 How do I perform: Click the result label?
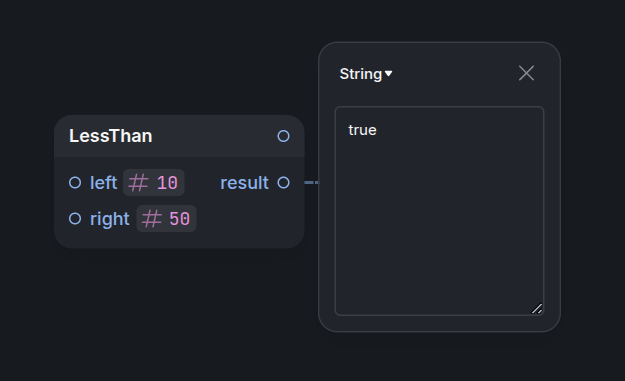coord(244,183)
